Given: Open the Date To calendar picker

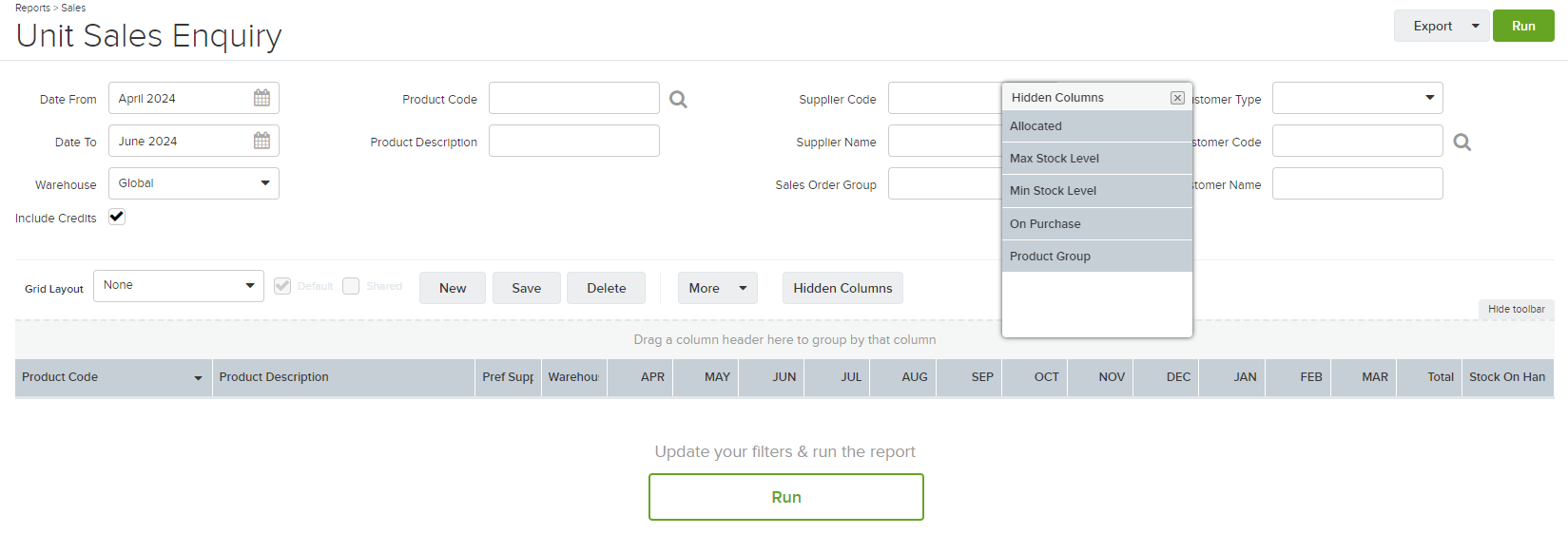Looking at the screenshot, I should (261, 141).
